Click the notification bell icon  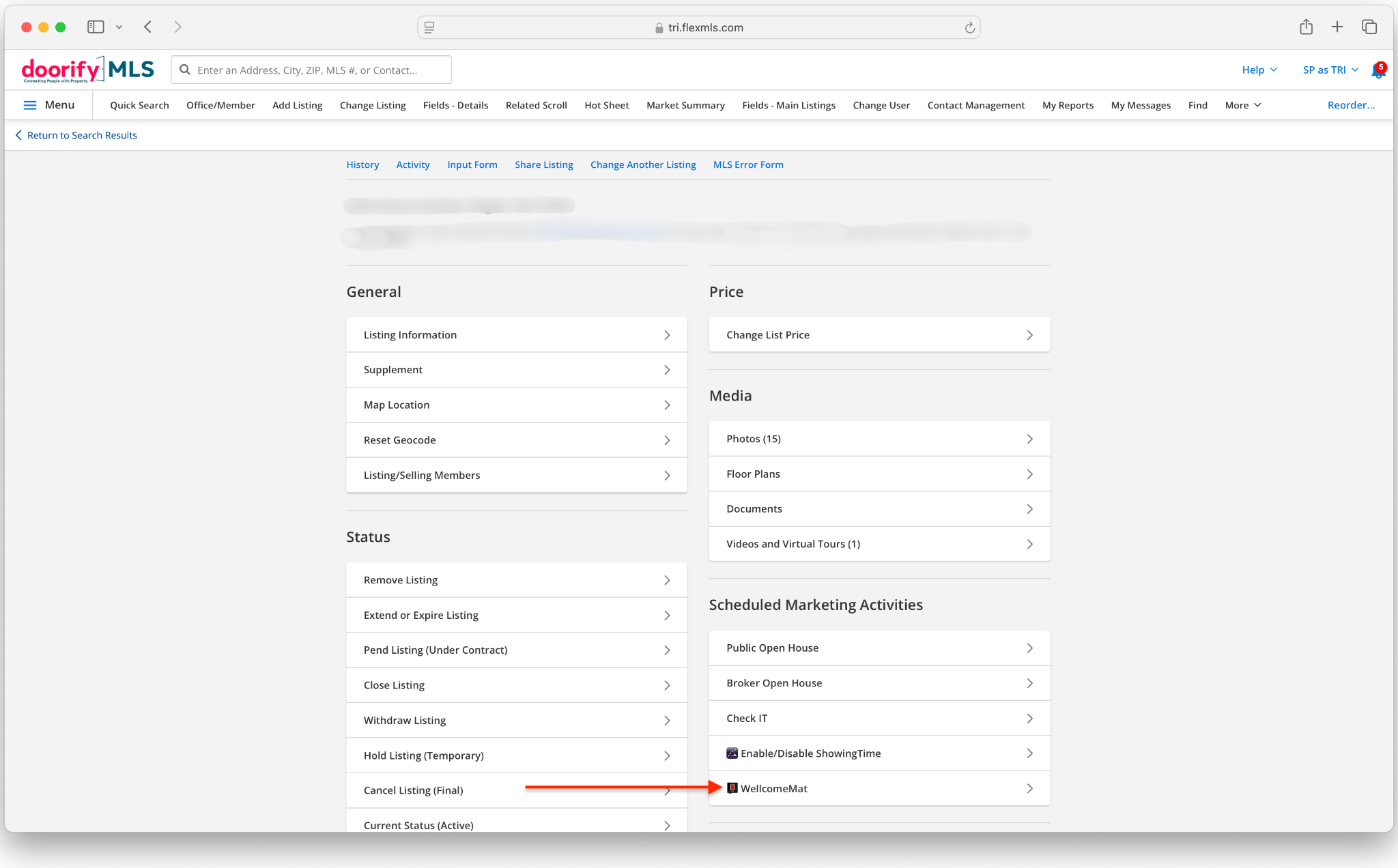[x=1378, y=71]
